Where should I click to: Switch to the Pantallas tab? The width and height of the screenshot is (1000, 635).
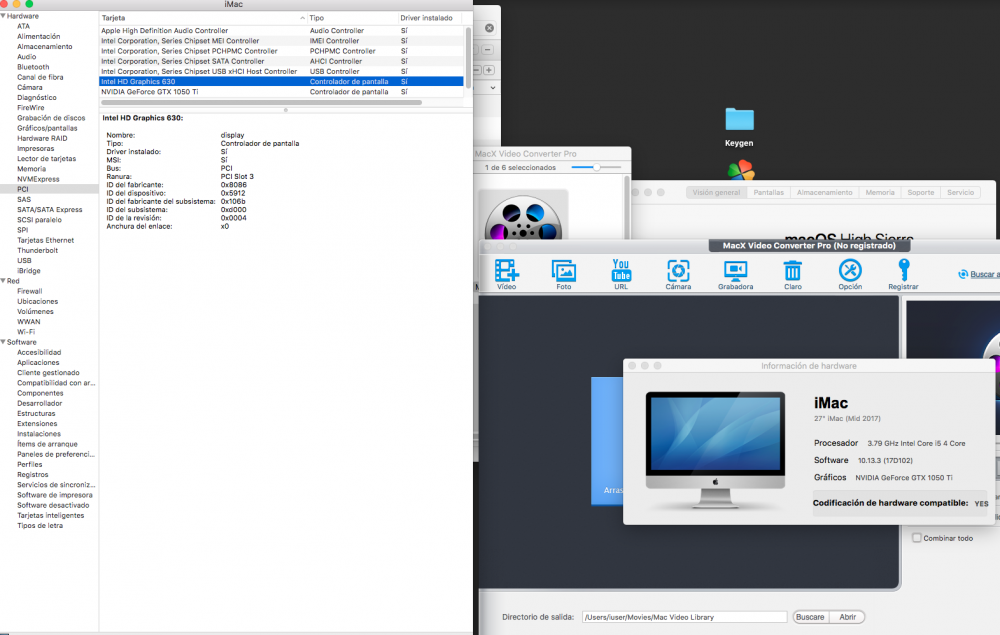click(x=768, y=193)
